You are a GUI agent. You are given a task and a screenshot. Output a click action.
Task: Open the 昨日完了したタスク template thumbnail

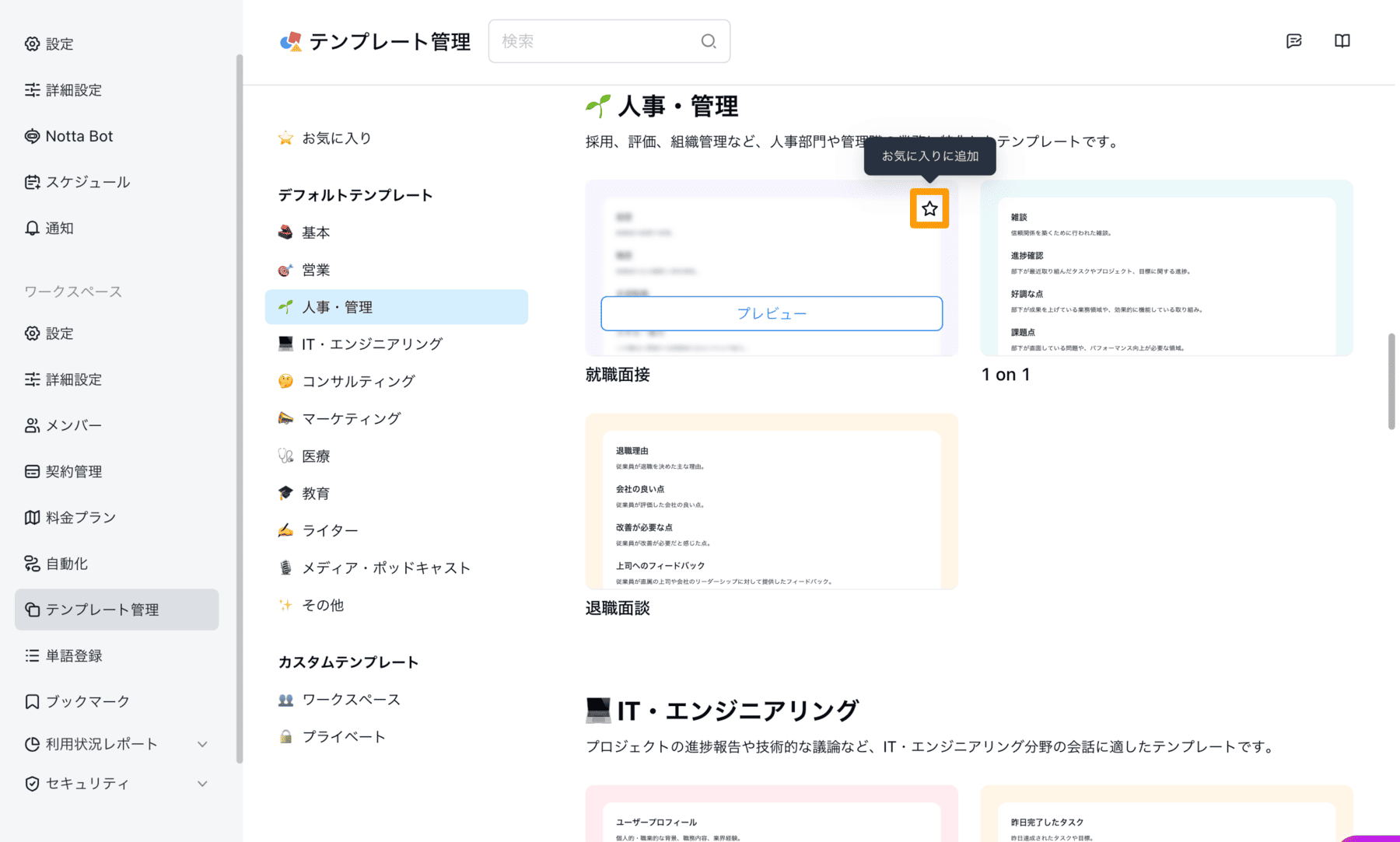coord(1167,813)
